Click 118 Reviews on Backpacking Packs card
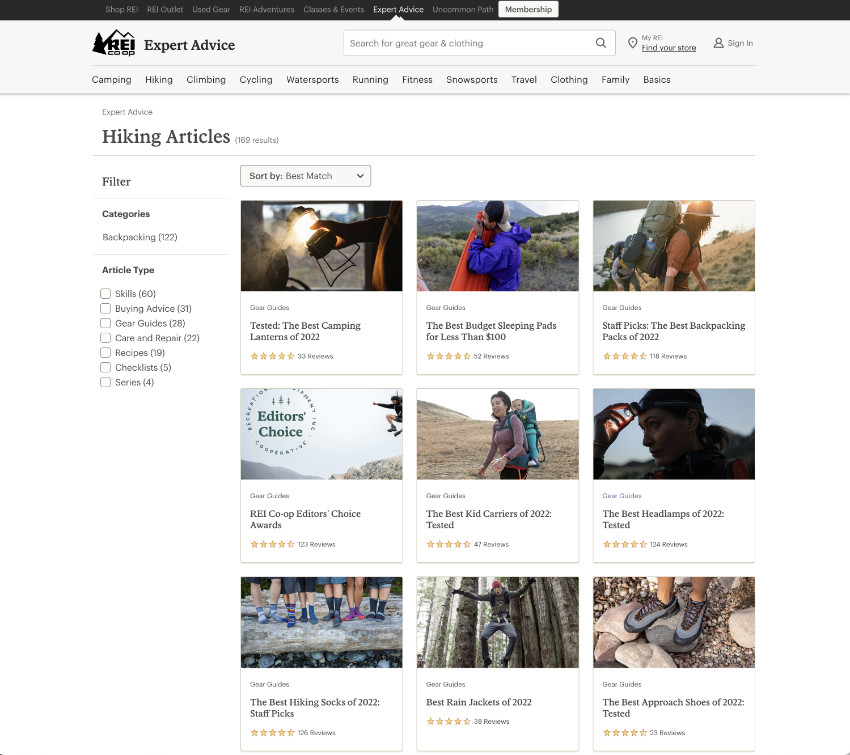This screenshot has height=755, width=850. pyautogui.click(x=668, y=356)
